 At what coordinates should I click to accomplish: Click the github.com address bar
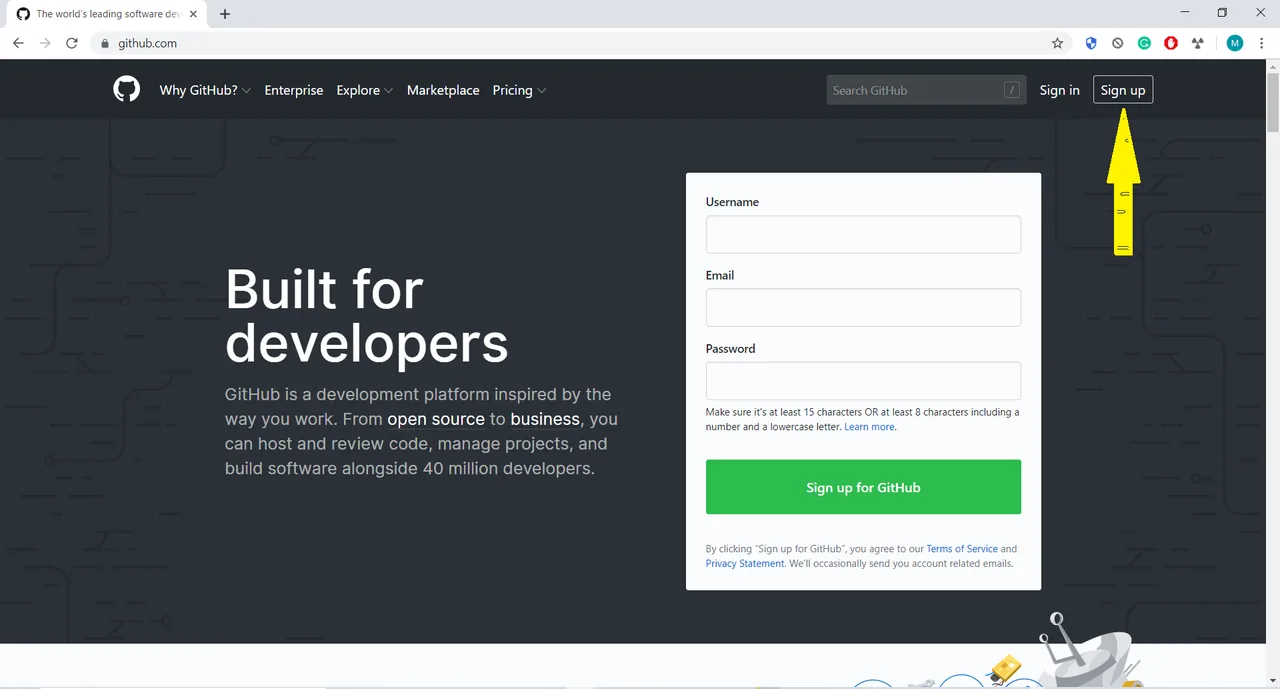point(580,43)
